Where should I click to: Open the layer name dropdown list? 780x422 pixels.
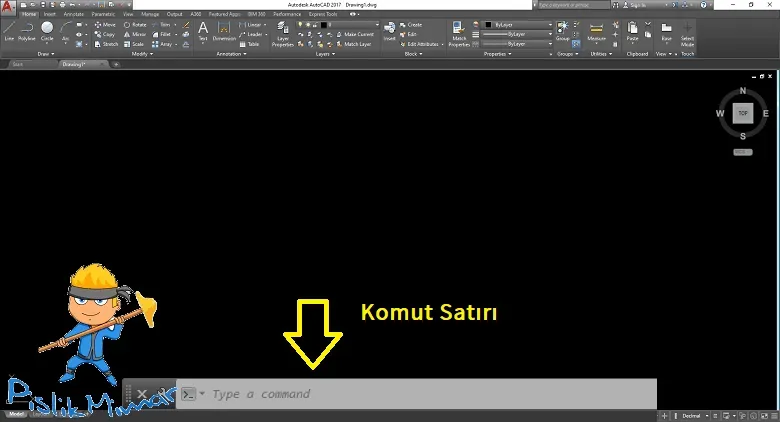pos(377,24)
